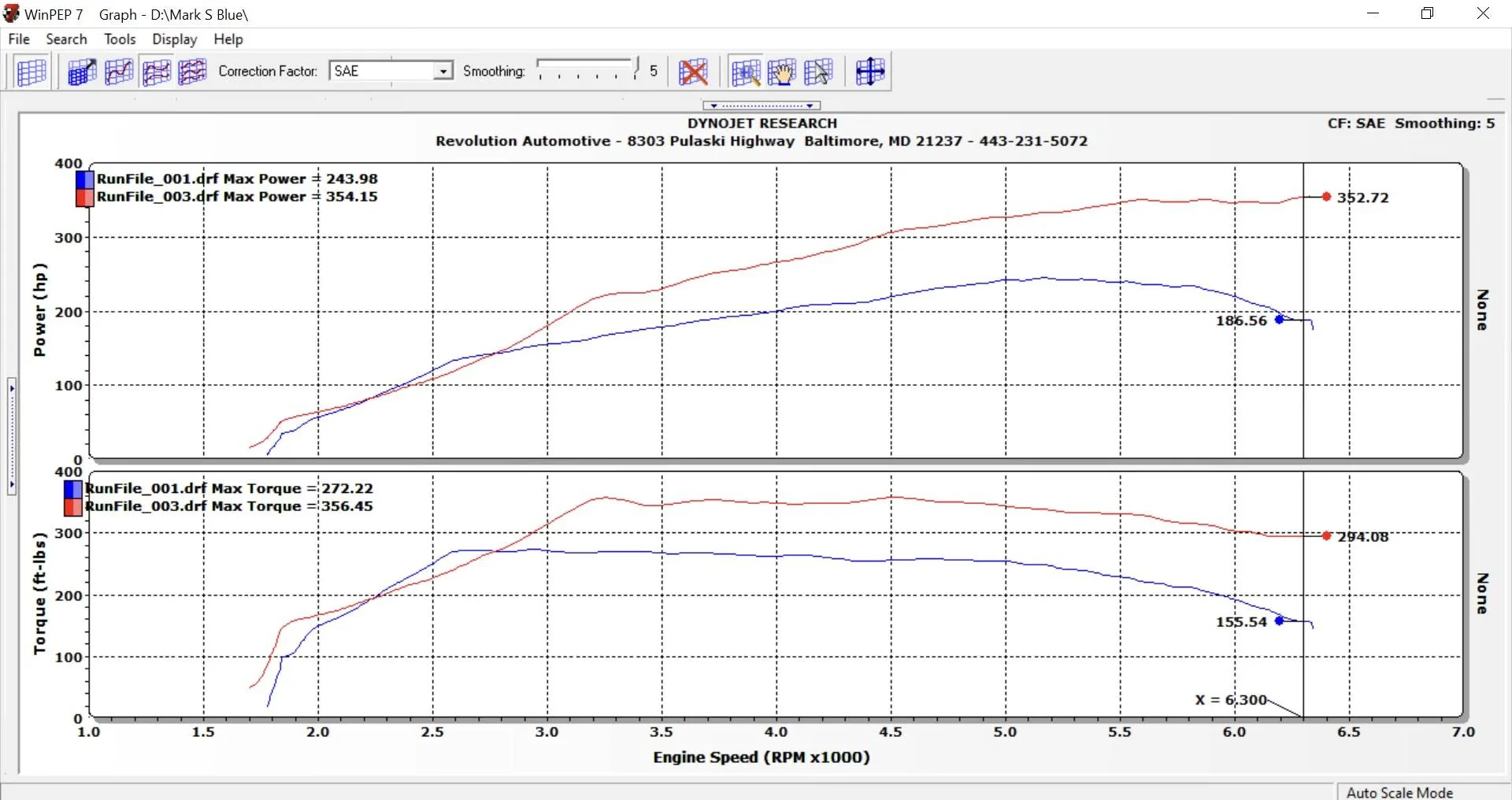Screen dimensions: 1512x800
Task: Open the File menu
Action: [19, 39]
